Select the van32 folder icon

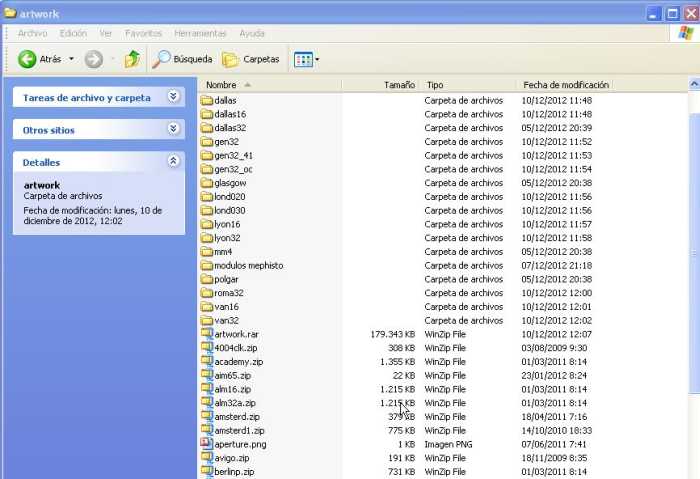(x=207, y=320)
